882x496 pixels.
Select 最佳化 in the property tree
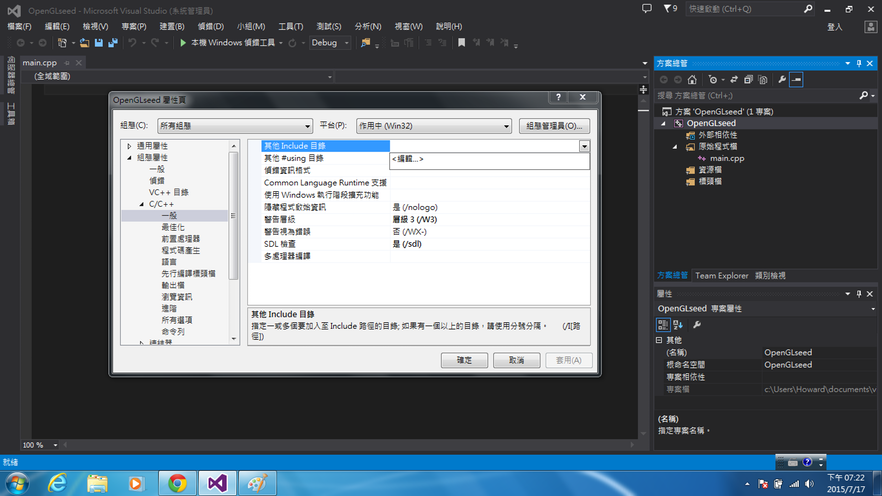tap(173, 227)
